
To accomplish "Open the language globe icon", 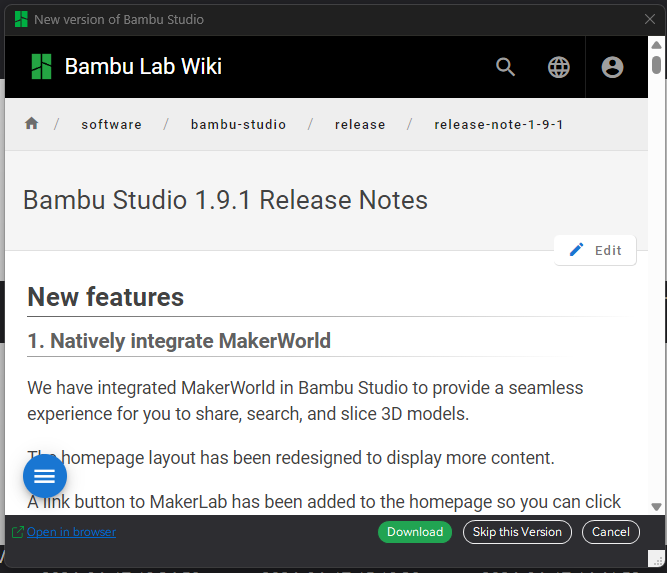I will [x=558, y=67].
